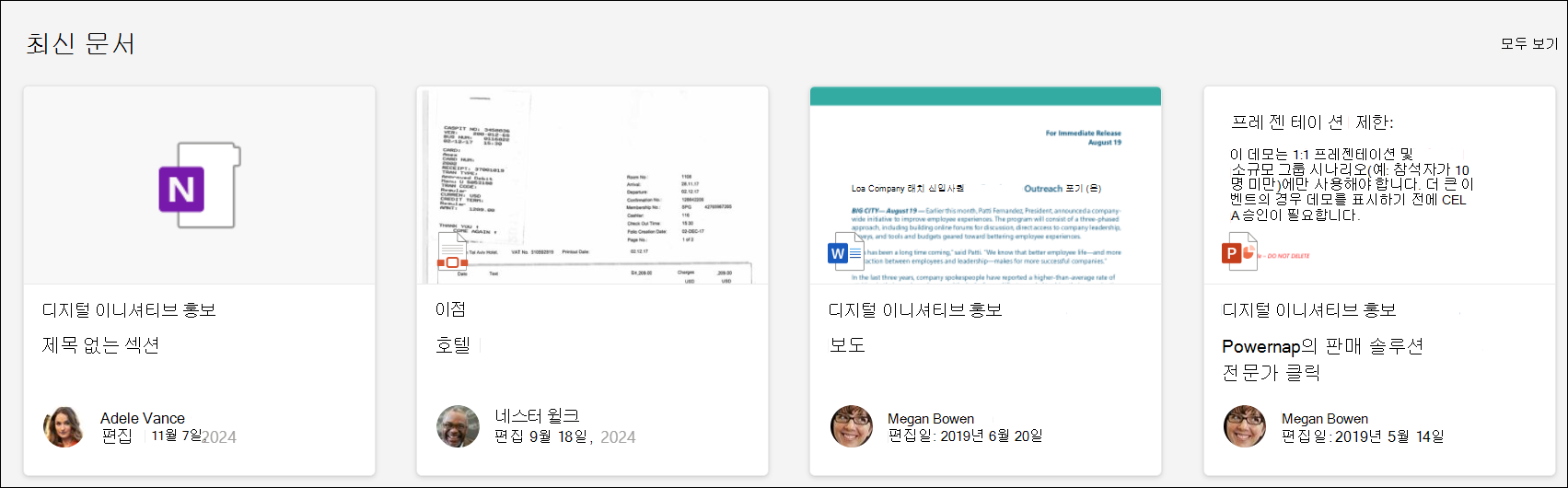Click the 편집일: 2019년 6월 20일 text
Screen dimensions: 1568x488
pyautogui.click(x=965, y=436)
